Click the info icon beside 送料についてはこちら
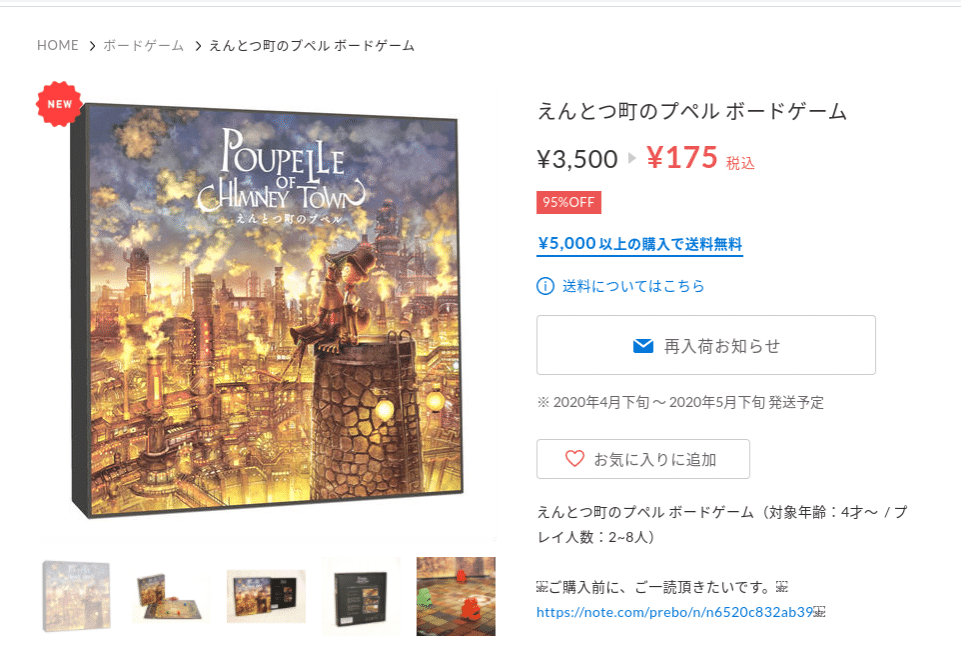This screenshot has height=645, width=961. tap(545, 286)
